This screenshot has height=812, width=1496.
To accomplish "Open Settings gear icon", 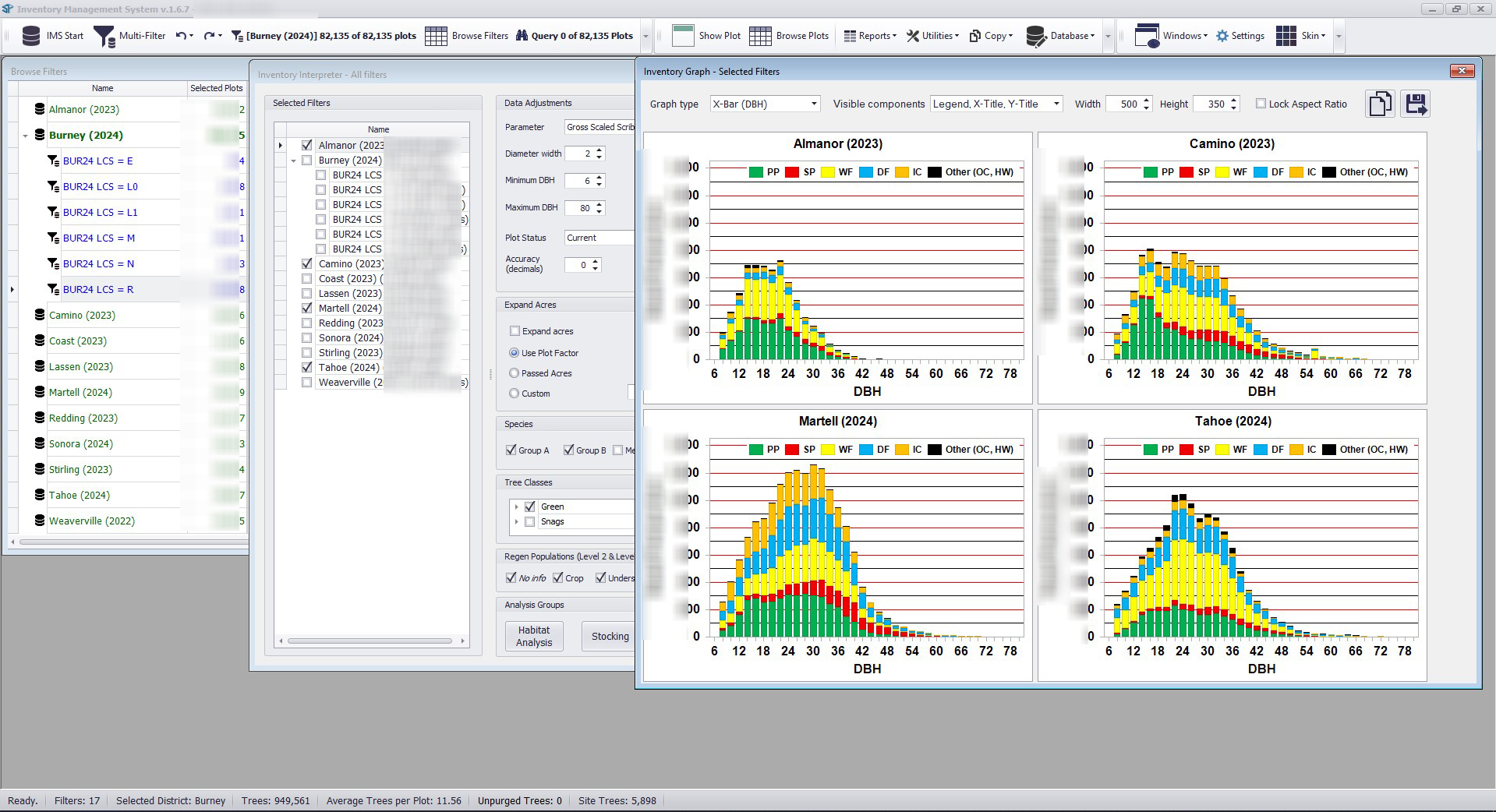I will click(x=1222, y=36).
